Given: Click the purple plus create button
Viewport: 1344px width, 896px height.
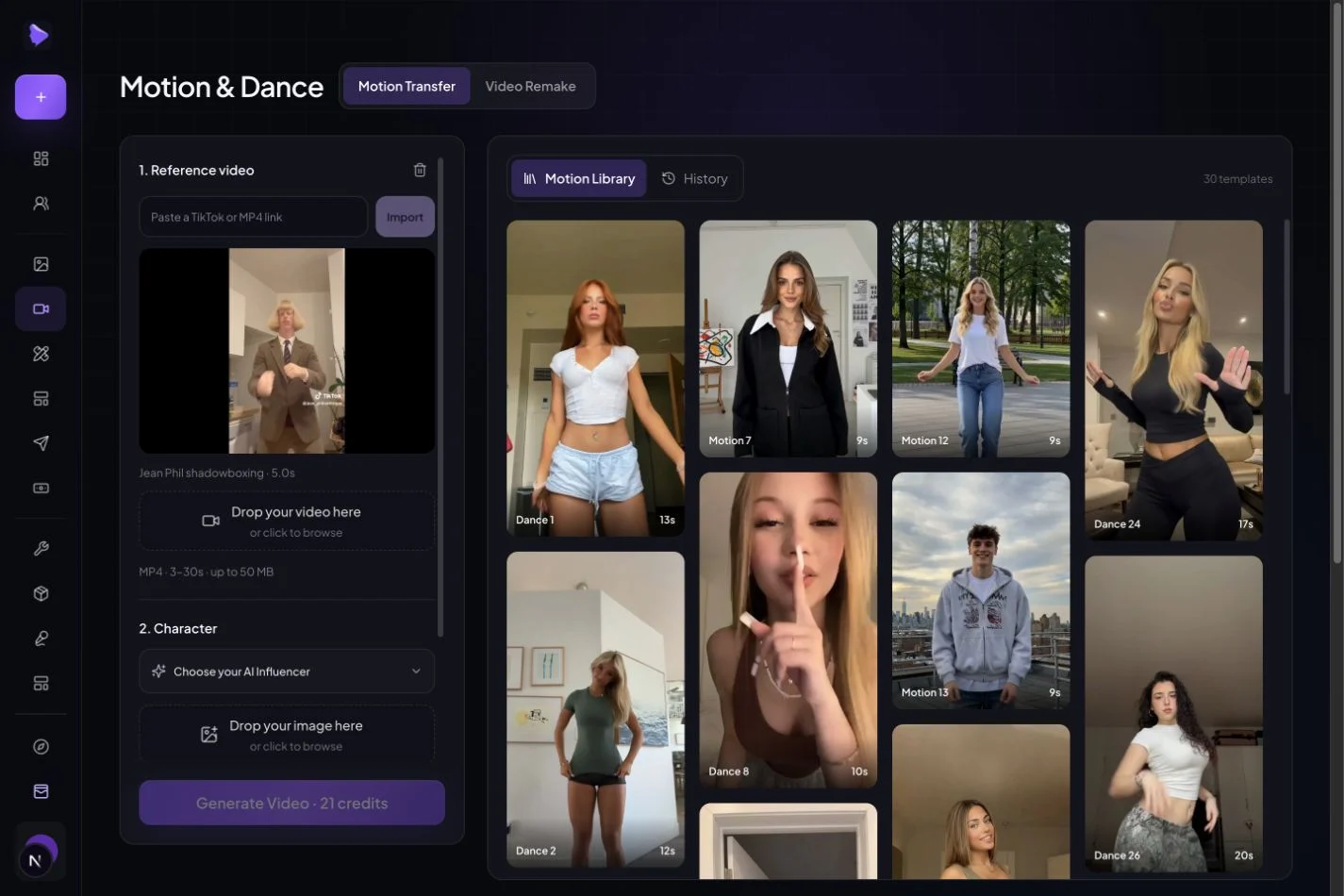Looking at the screenshot, I should pyautogui.click(x=41, y=97).
